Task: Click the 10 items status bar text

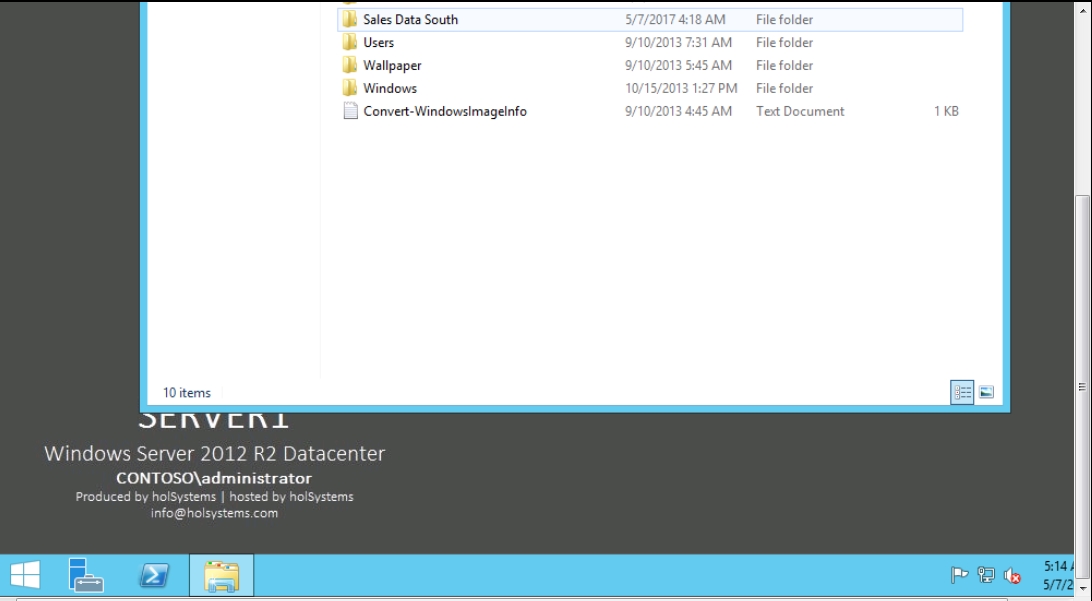Action: (x=187, y=393)
